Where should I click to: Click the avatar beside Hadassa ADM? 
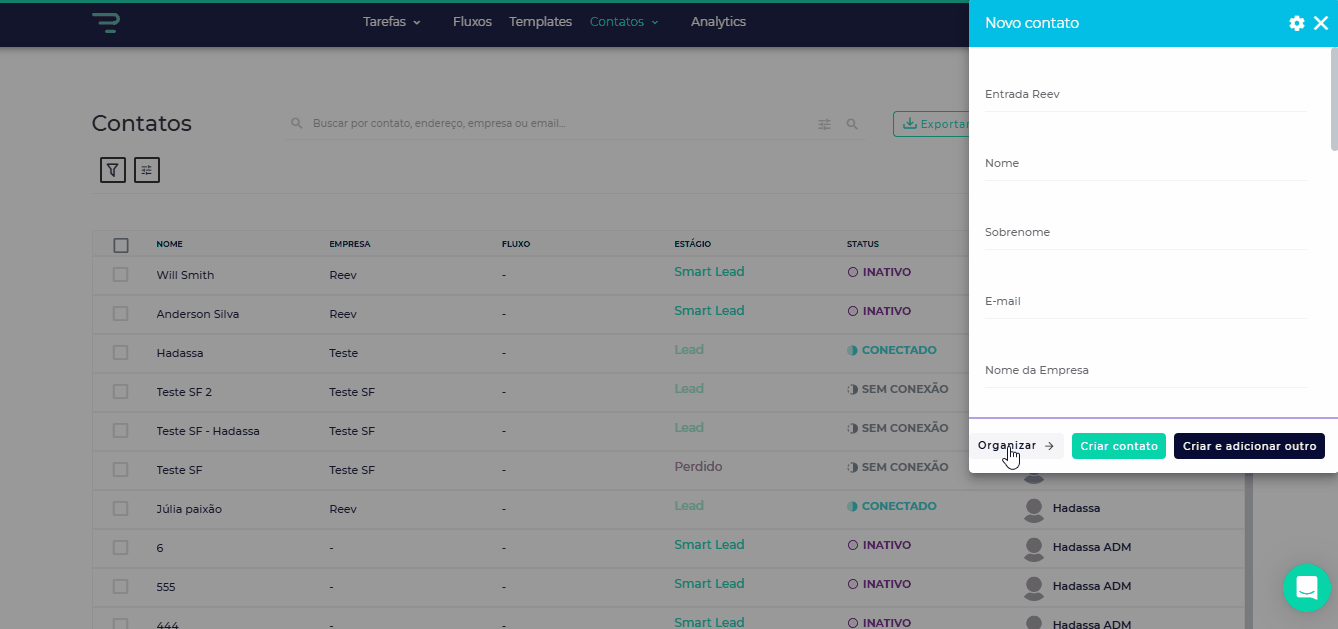[x=1035, y=547]
